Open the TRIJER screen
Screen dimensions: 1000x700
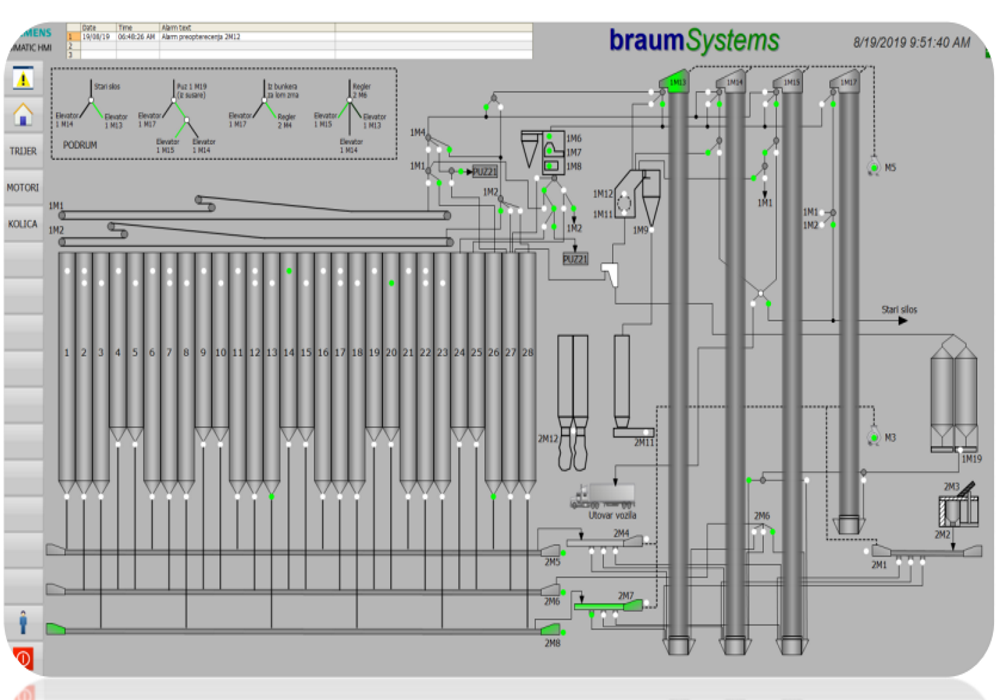pyautogui.click(x=23, y=151)
